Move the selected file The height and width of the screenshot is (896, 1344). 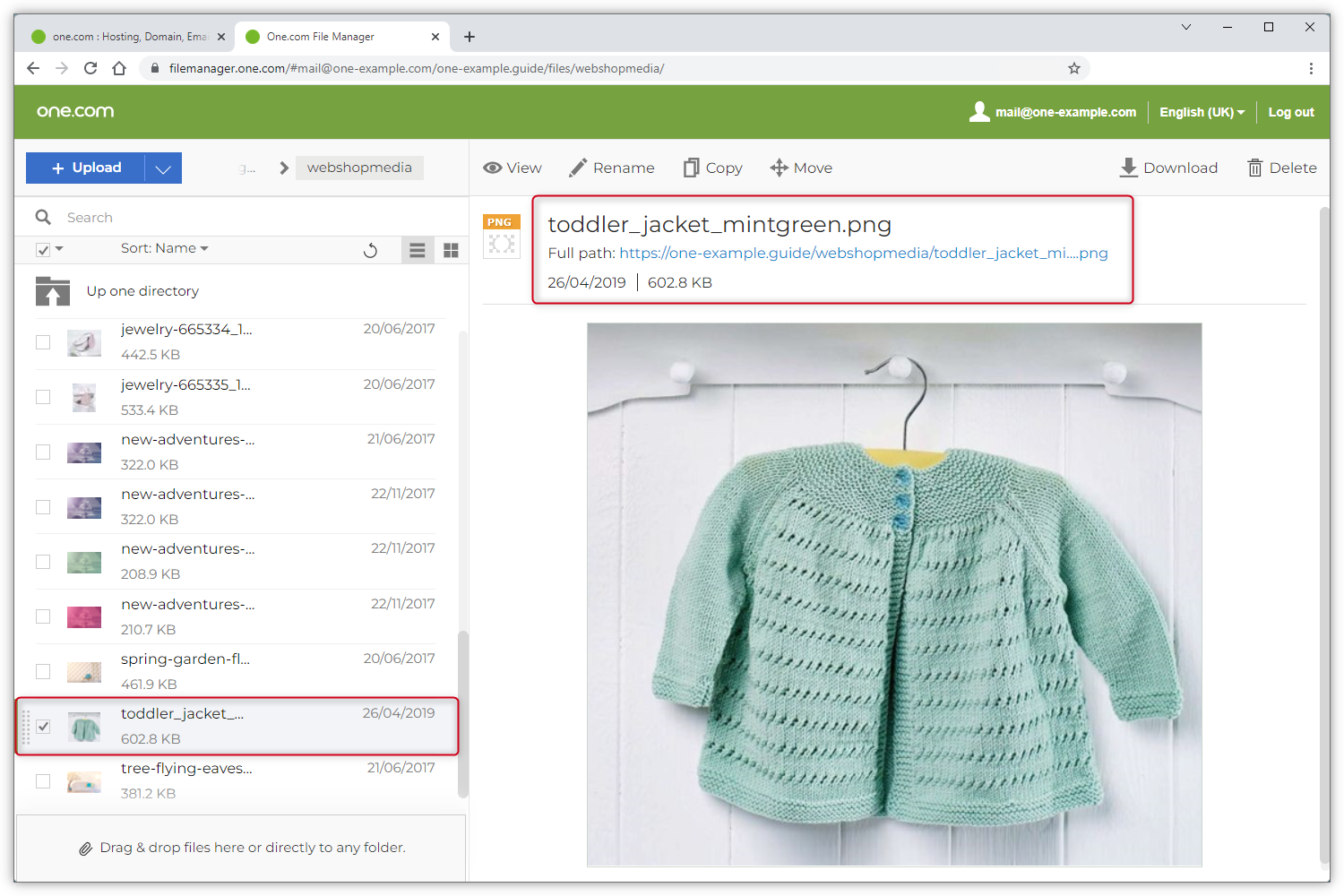(x=801, y=168)
